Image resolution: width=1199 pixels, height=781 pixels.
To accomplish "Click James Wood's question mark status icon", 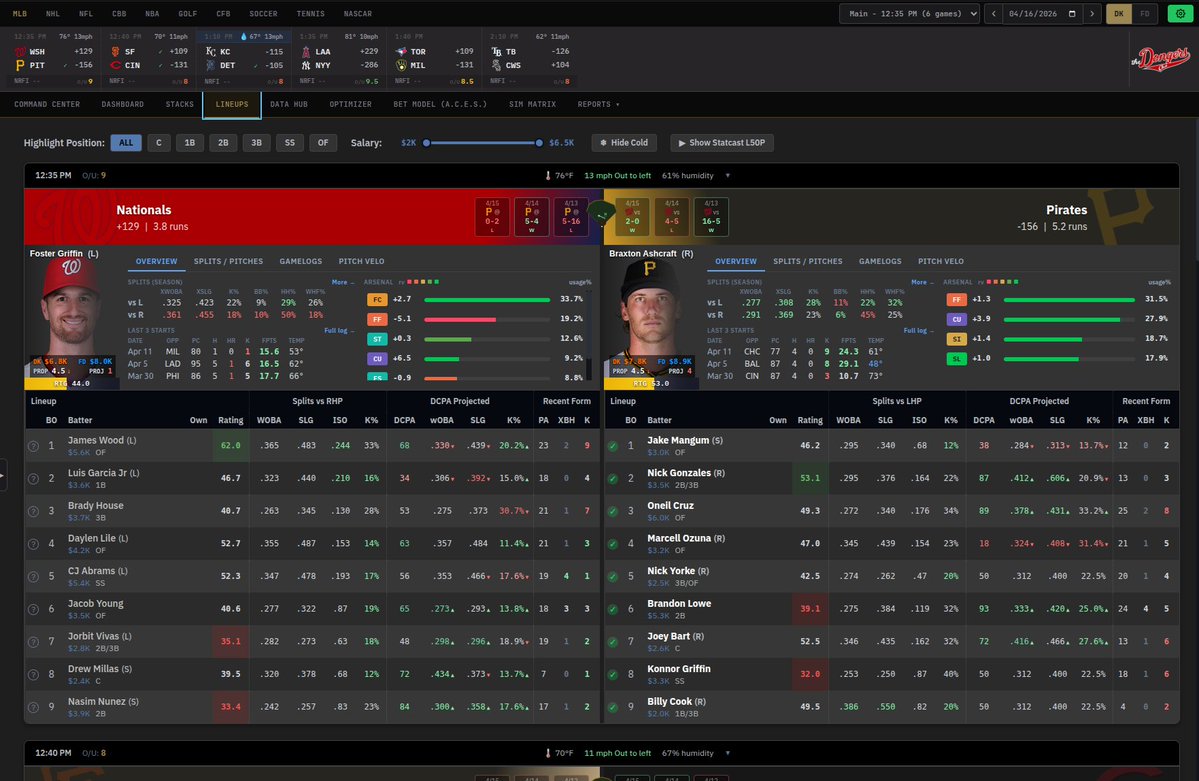I will point(33,446).
